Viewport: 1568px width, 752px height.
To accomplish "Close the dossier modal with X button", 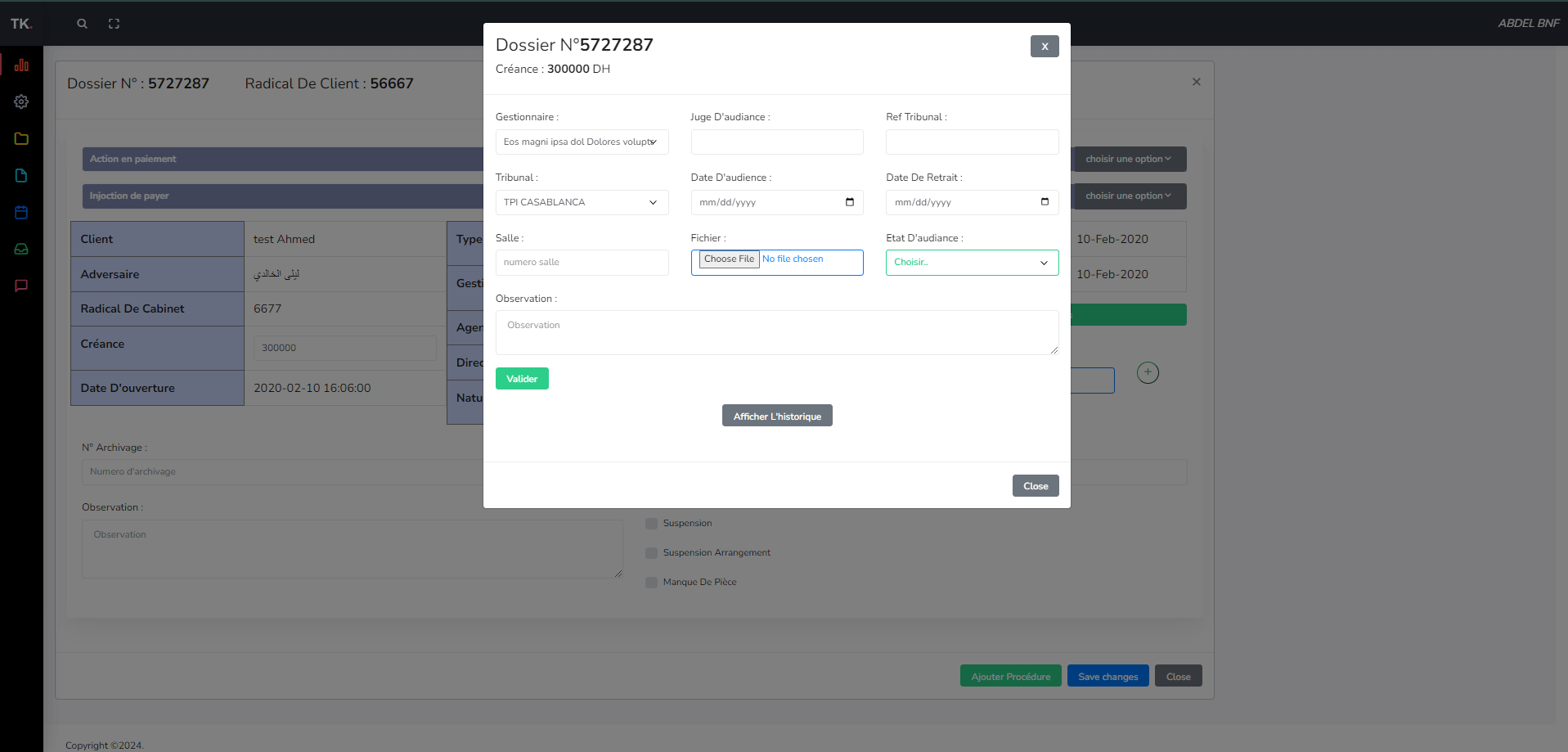I will tap(1045, 46).
